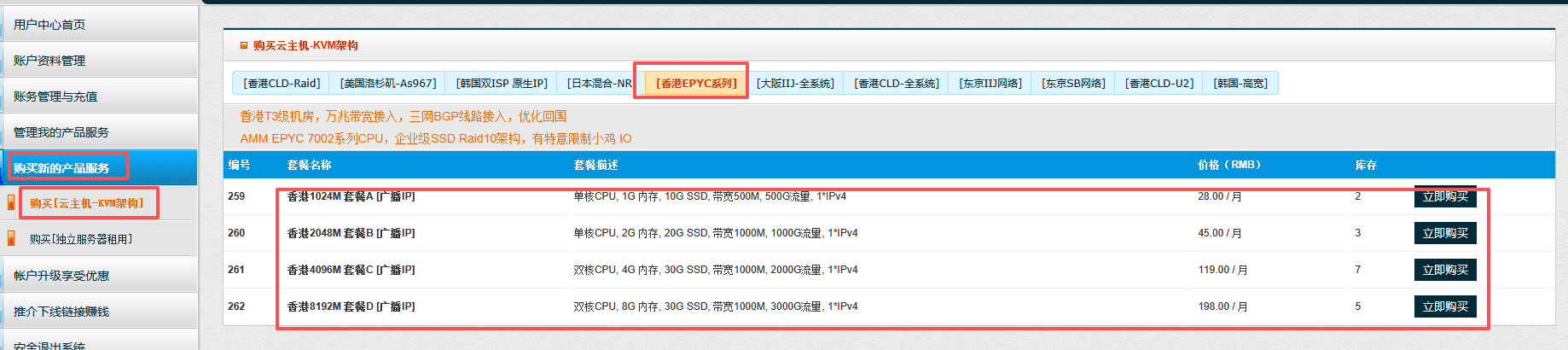Viewport: 1568px width, 350px height.
Task: Click the 库存 column header
Action: click(x=1366, y=165)
